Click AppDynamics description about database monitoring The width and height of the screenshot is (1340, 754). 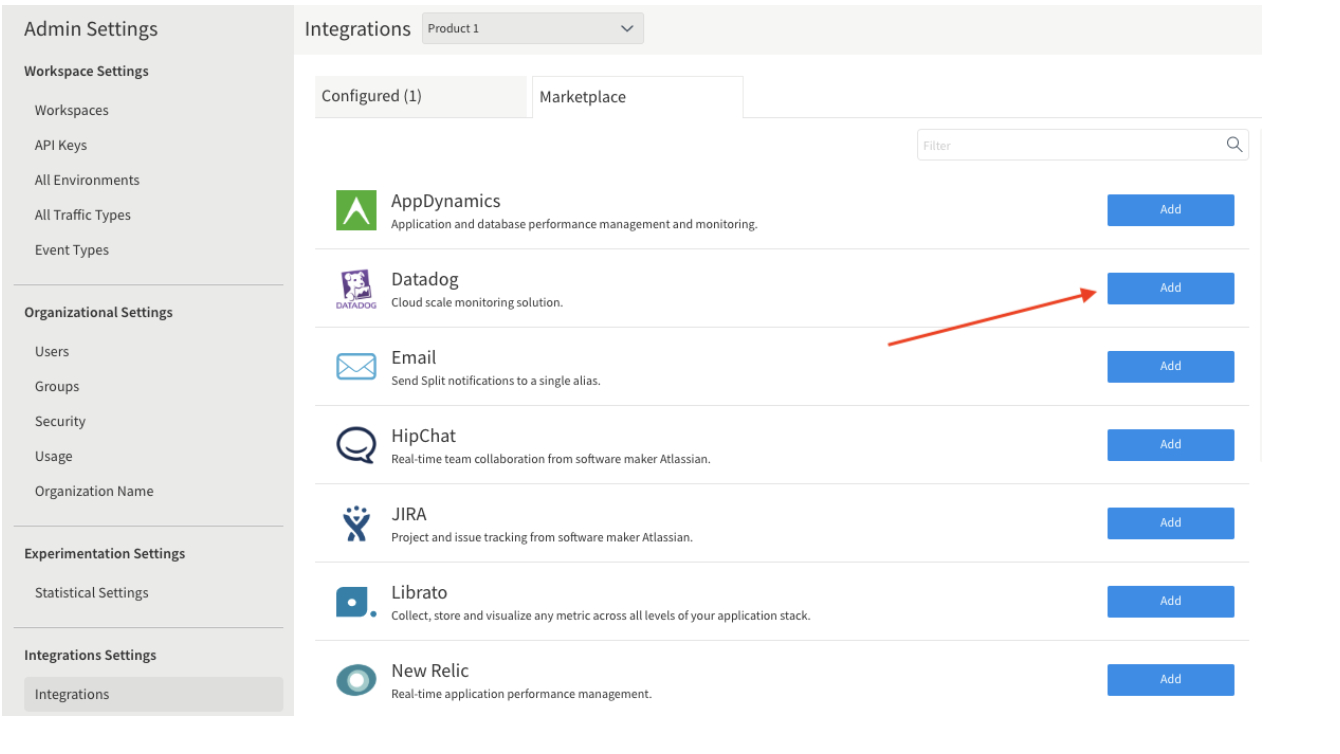[574, 224]
